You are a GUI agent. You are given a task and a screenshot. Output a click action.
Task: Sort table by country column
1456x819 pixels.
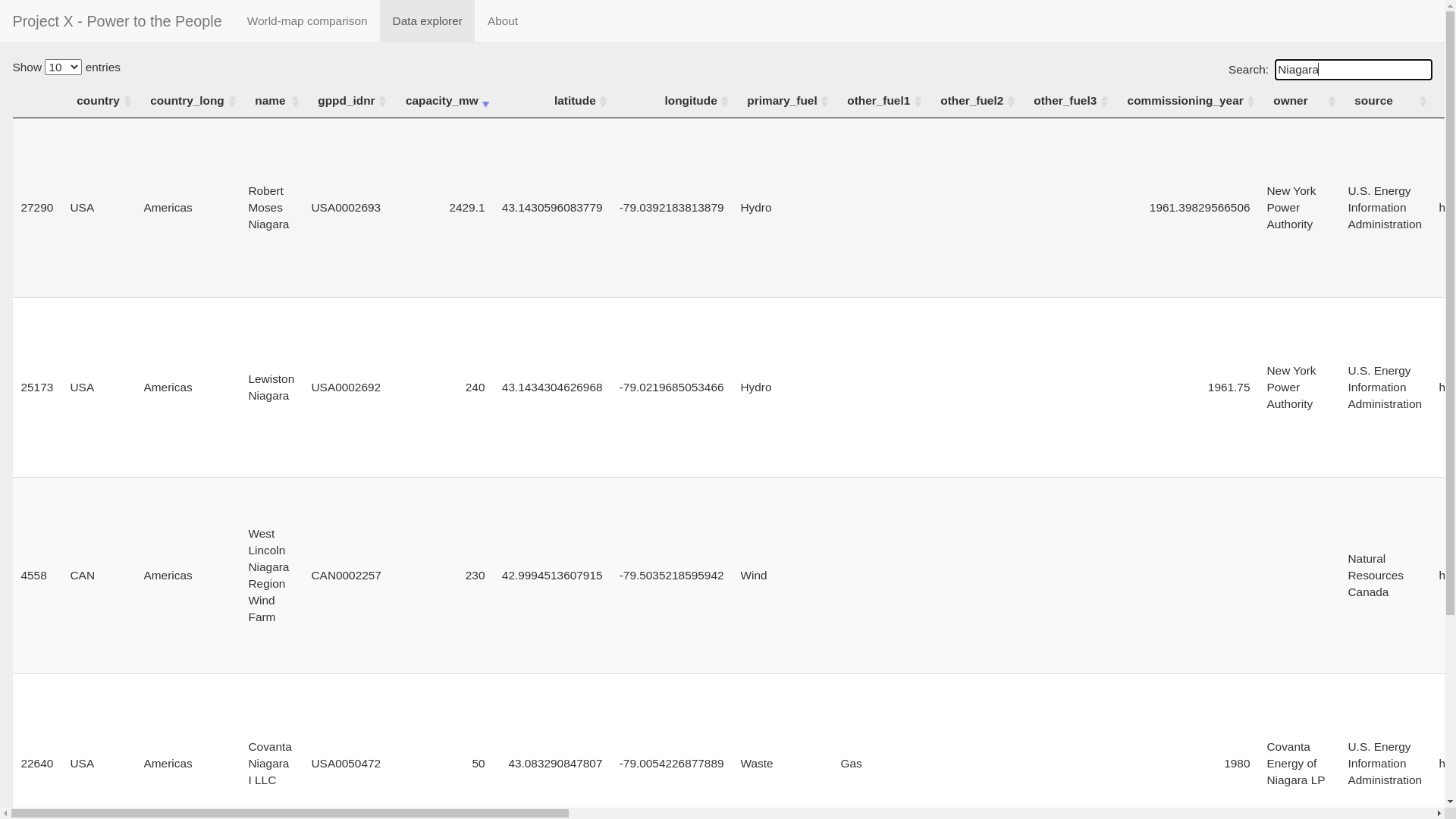99,101
